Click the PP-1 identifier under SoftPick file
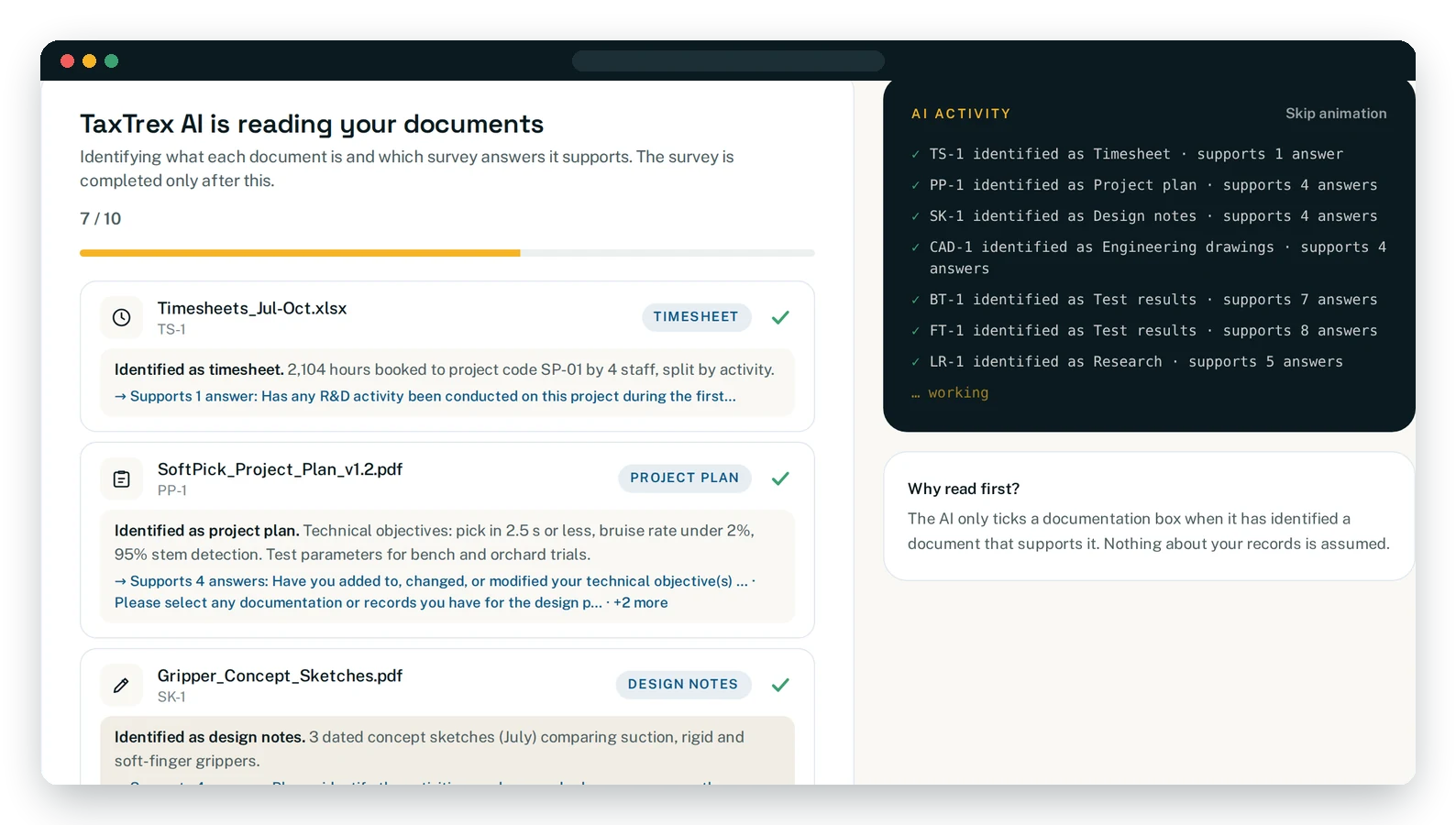Image resolution: width=1456 pixels, height=825 pixels. pyautogui.click(x=171, y=490)
